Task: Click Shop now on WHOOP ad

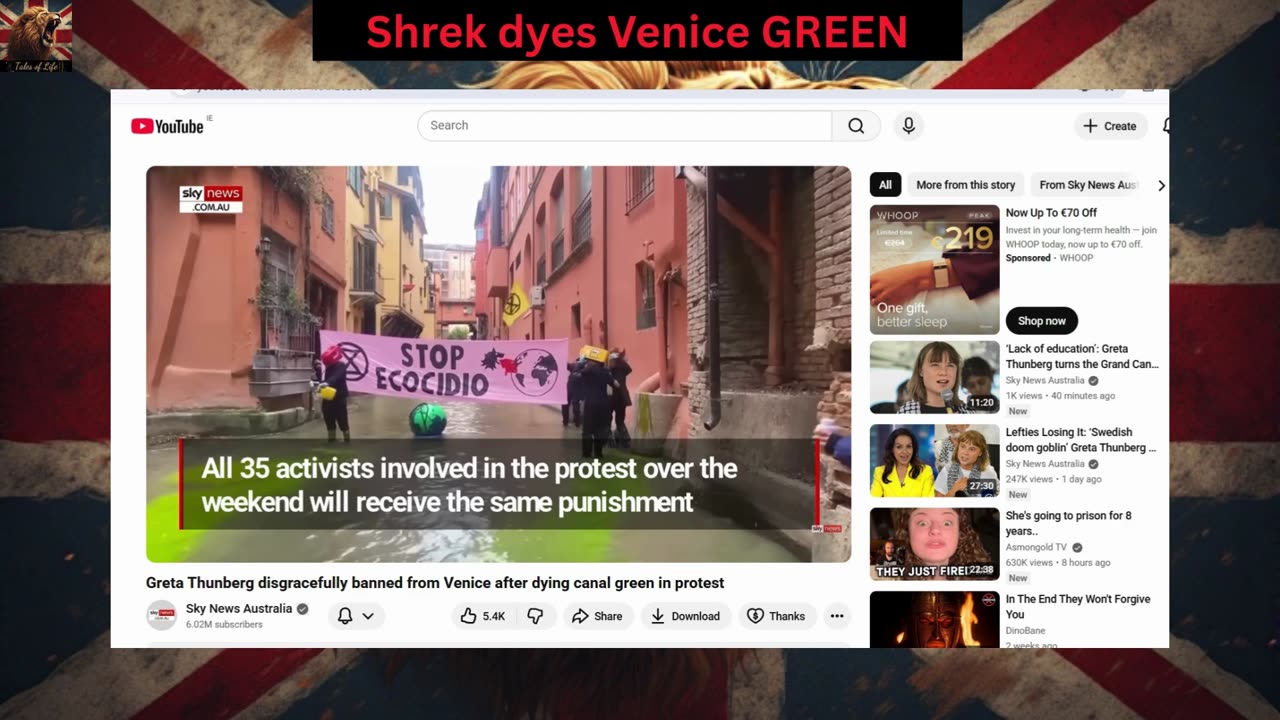Action: [1042, 321]
